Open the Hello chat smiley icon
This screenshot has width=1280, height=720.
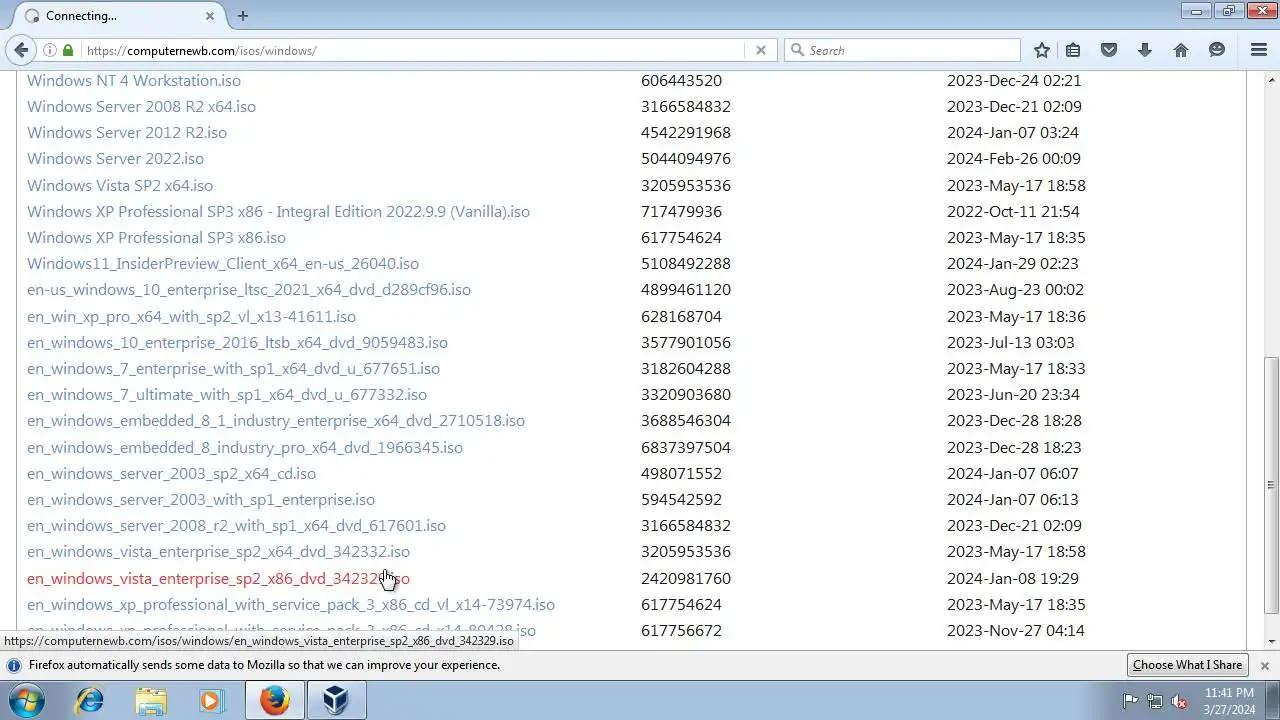pyautogui.click(x=1217, y=50)
